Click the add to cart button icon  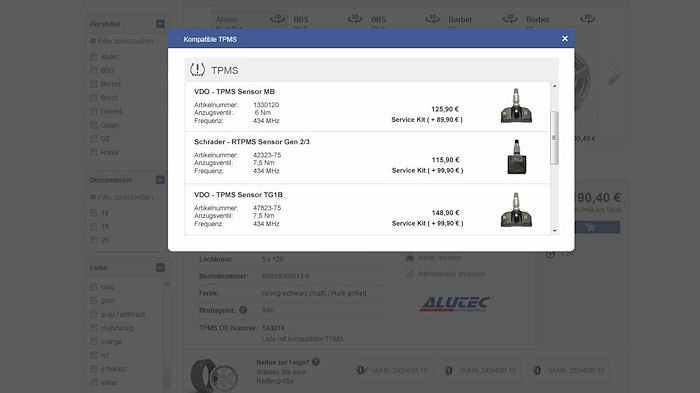coord(591,227)
